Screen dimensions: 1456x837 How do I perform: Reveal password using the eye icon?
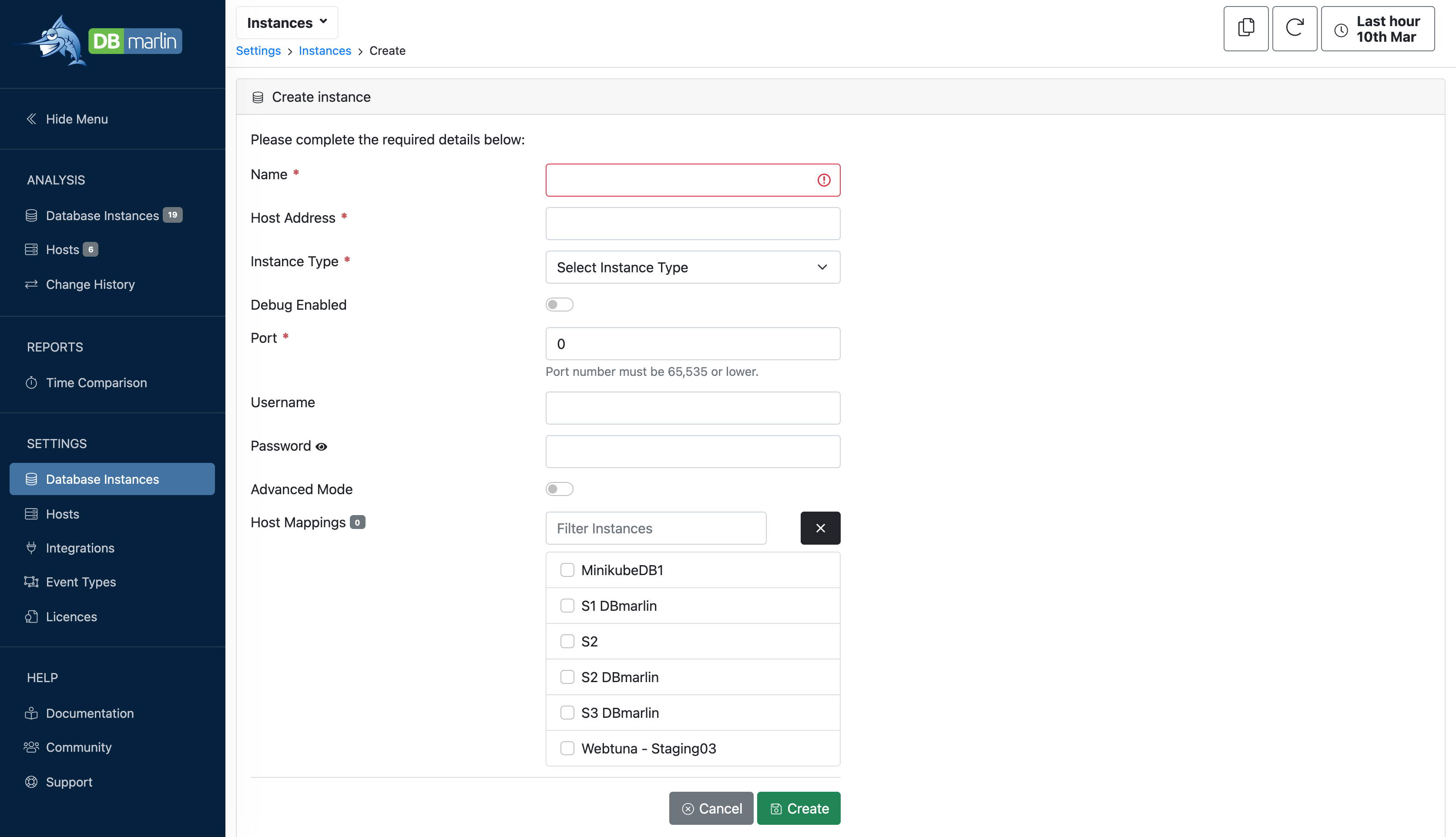pos(322,447)
